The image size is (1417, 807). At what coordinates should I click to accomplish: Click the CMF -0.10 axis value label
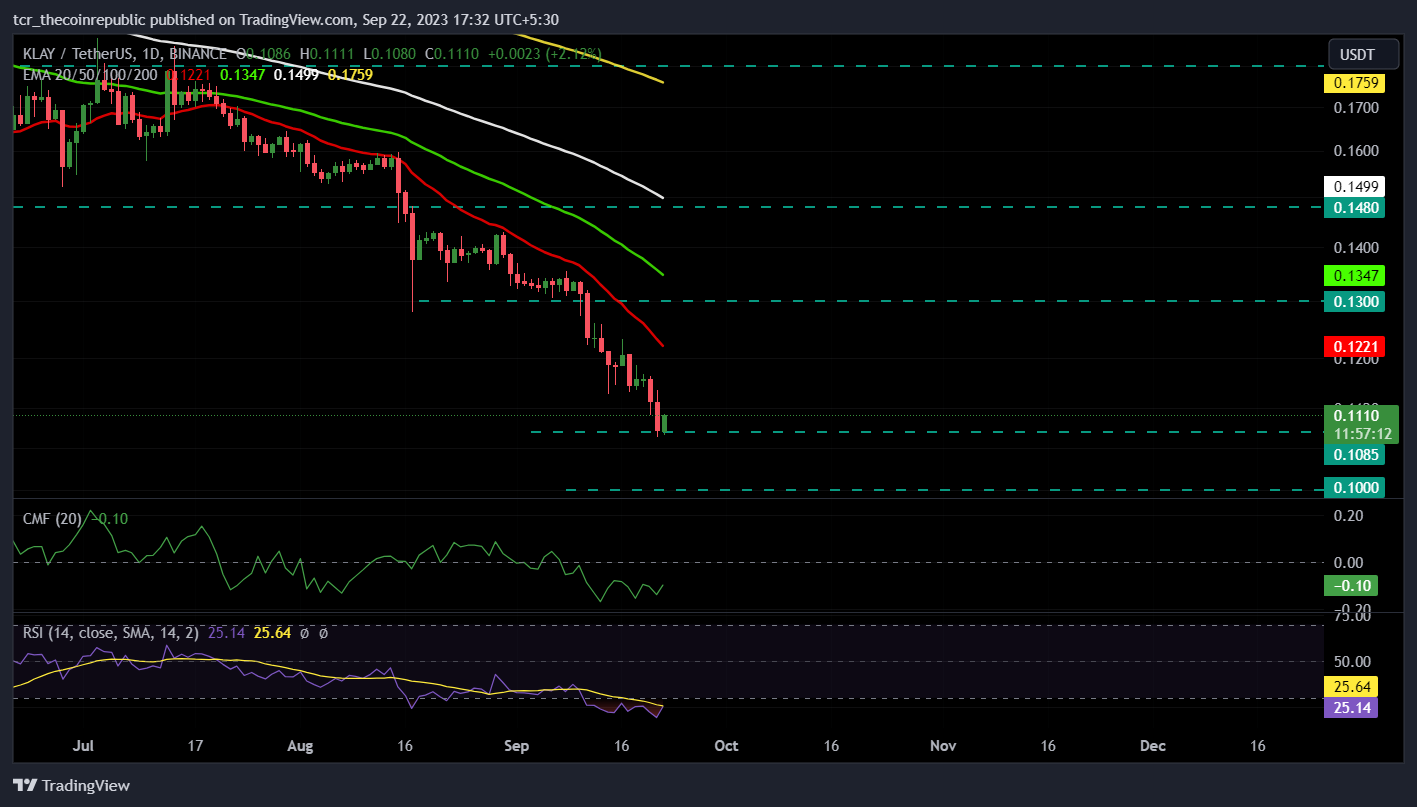pyautogui.click(x=1351, y=585)
